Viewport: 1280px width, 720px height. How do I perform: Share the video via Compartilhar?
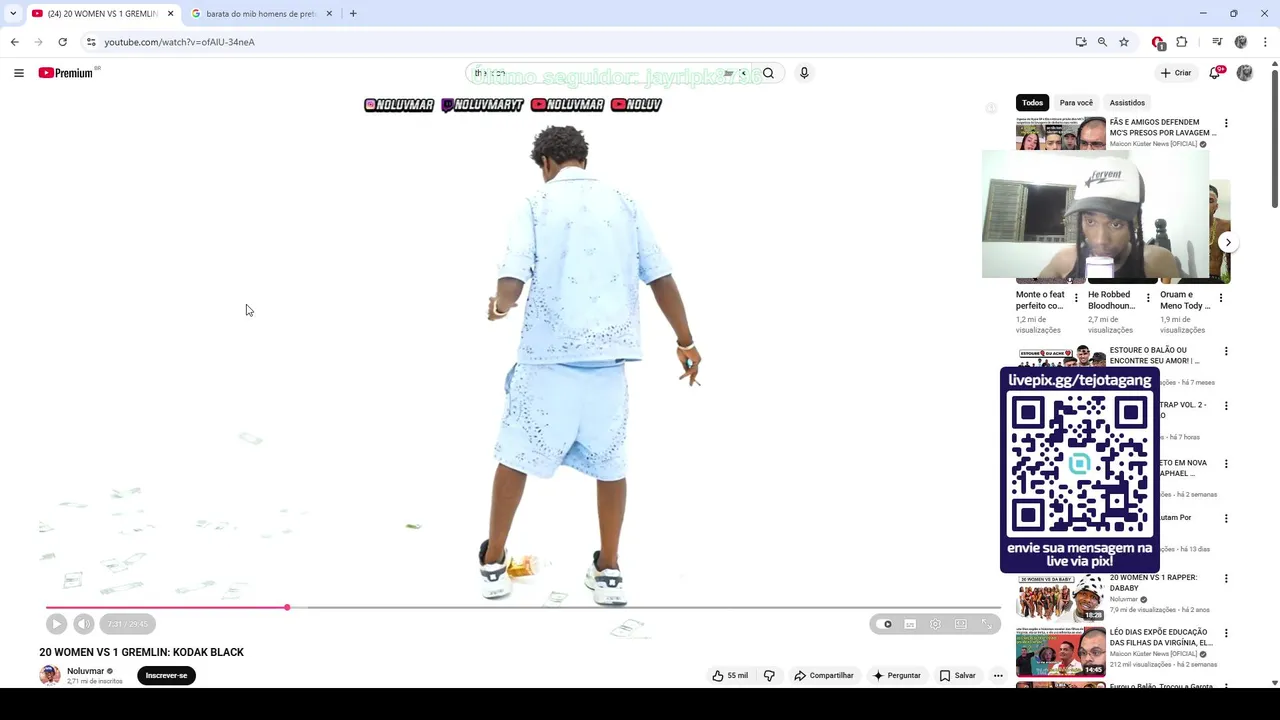click(x=824, y=676)
